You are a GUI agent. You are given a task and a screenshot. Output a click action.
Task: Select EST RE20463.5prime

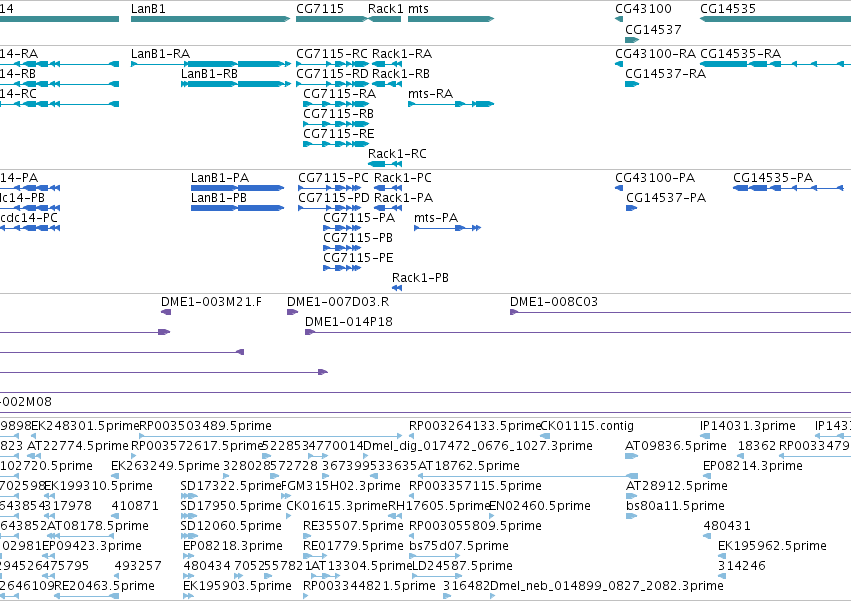pyautogui.click(x=86, y=596)
